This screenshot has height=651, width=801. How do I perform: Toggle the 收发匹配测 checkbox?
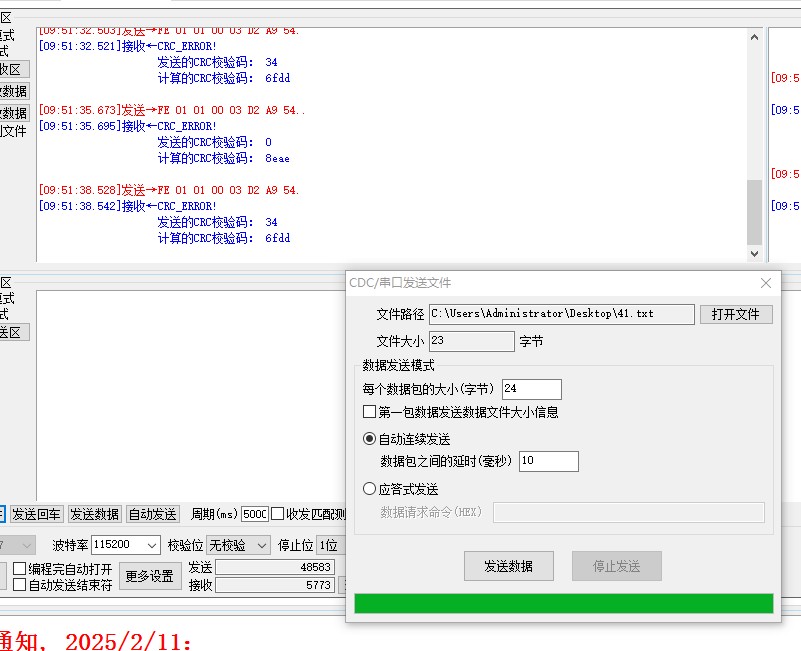click(x=277, y=514)
